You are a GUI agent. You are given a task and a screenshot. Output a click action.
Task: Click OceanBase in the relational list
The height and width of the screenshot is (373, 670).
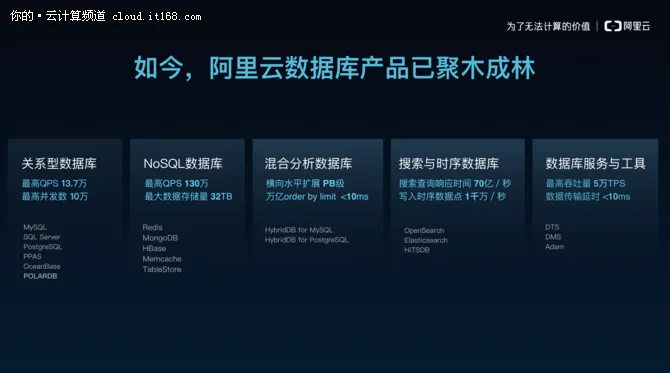click(x=42, y=267)
